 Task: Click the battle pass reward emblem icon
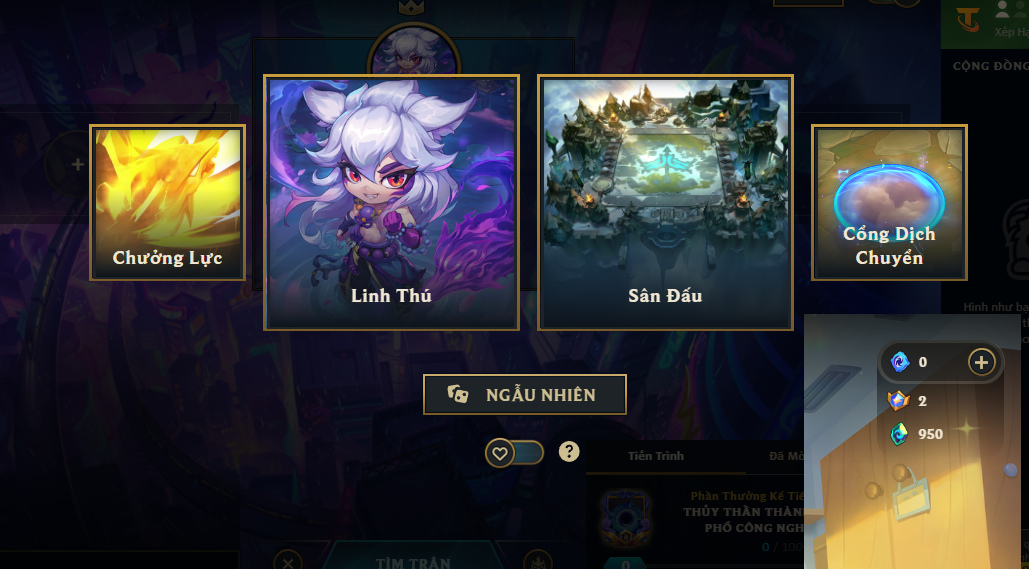pos(626,518)
